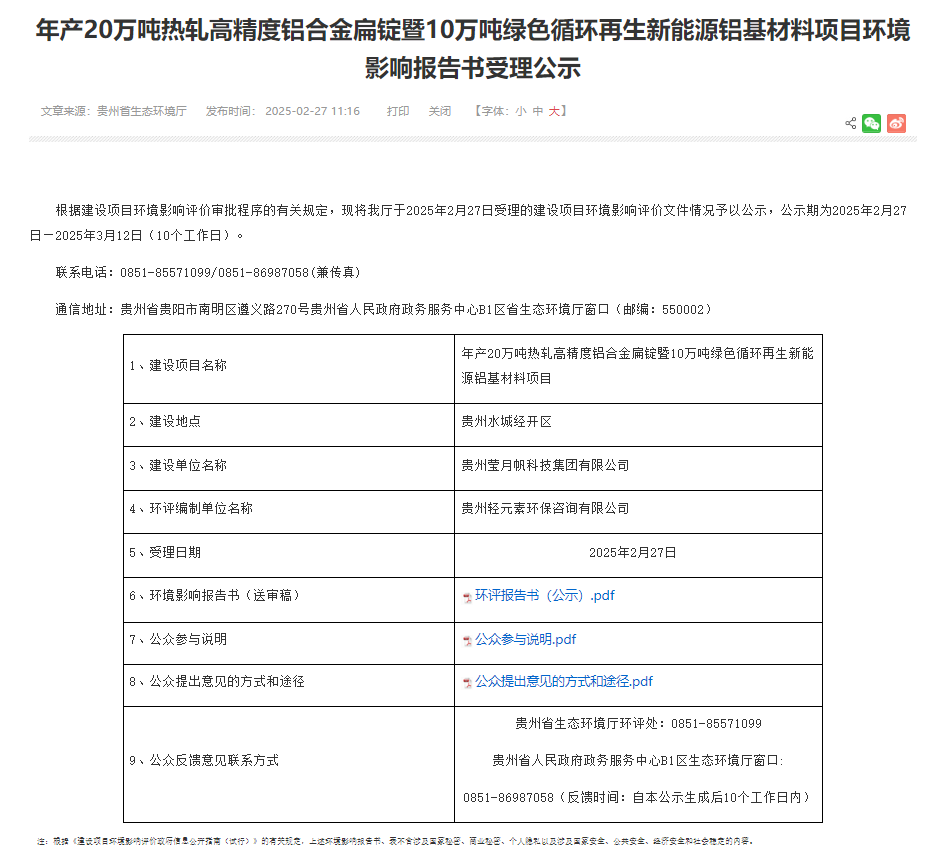Share the article via green WeChat icon

872,124
